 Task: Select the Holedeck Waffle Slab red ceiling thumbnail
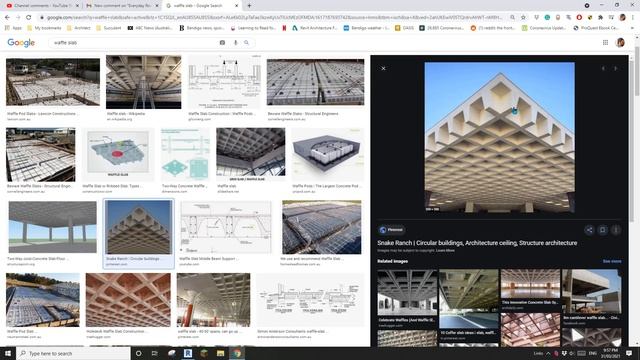point(128,300)
